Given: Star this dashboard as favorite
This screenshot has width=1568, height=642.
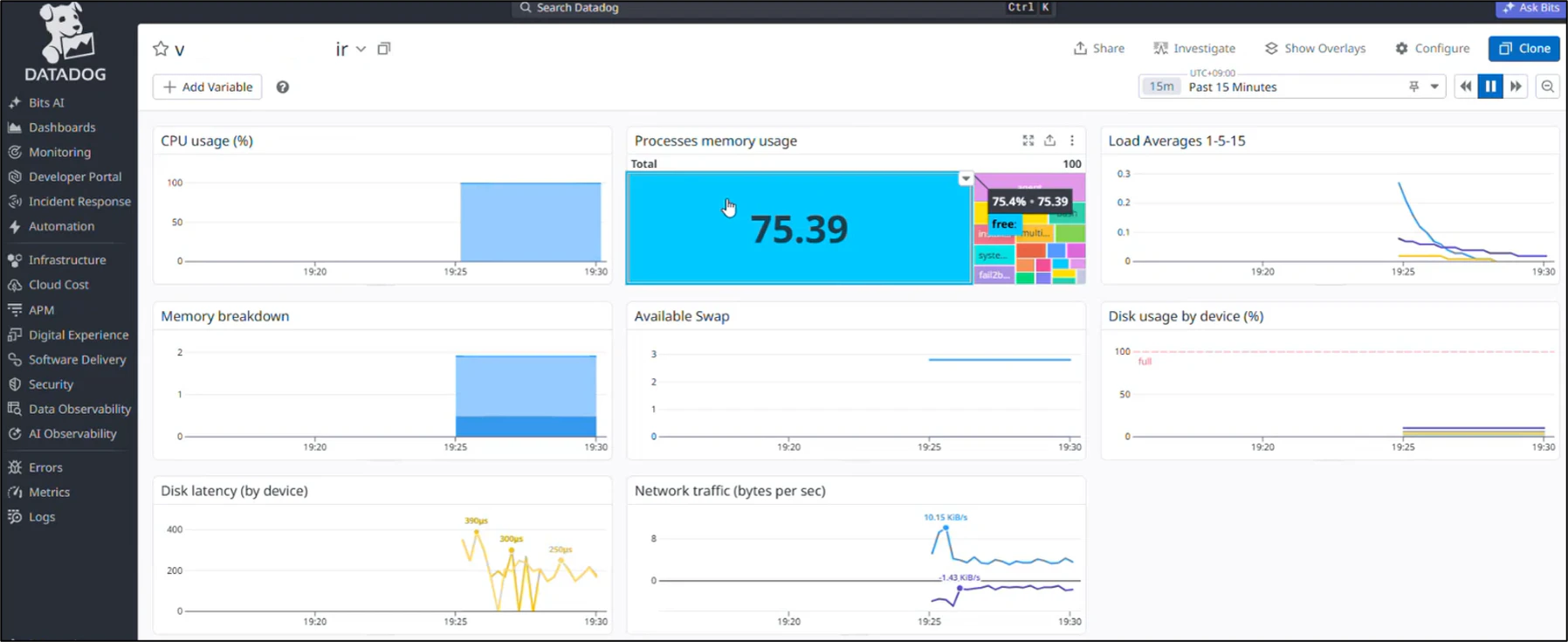Looking at the screenshot, I should pos(161,49).
